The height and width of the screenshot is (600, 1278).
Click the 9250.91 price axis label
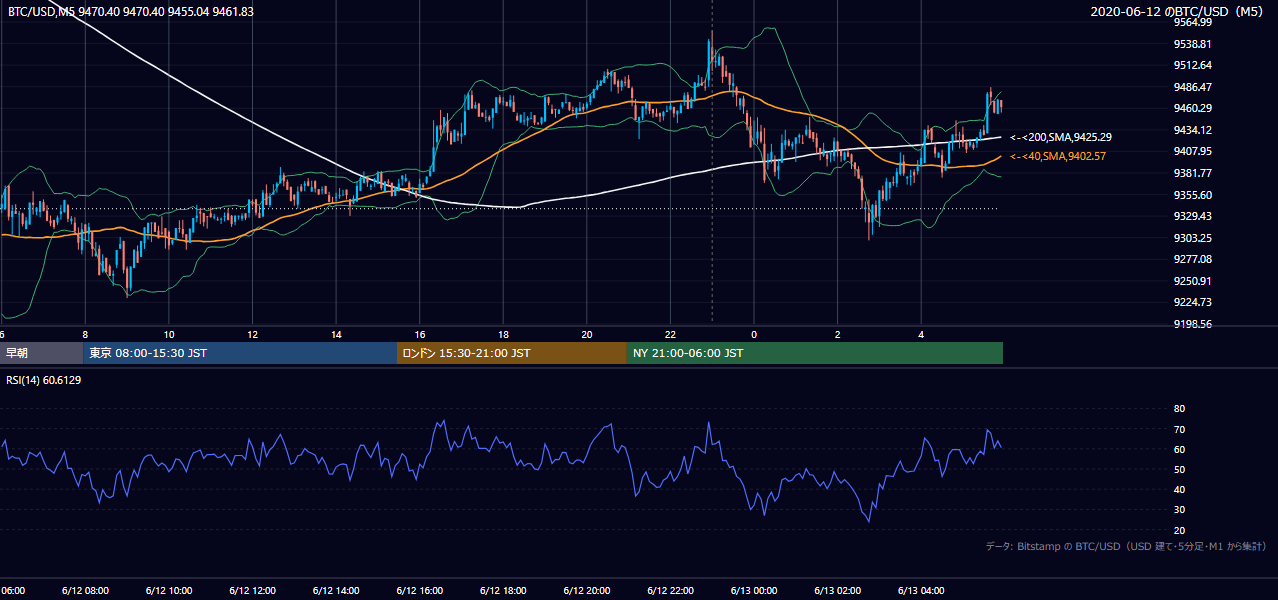pos(1193,281)
